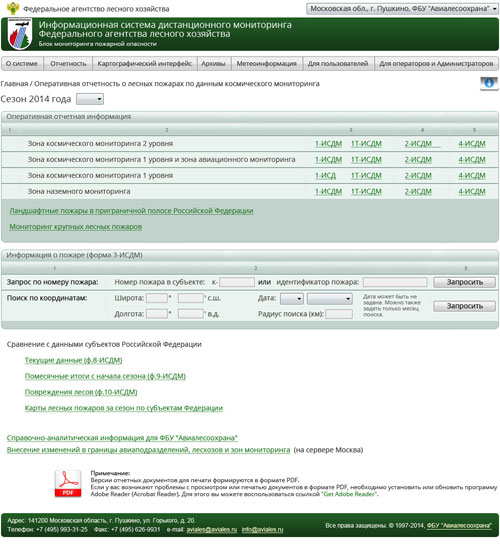Open 'Мониторинг крупных лесных пожаров' link

tap(76, 227)
